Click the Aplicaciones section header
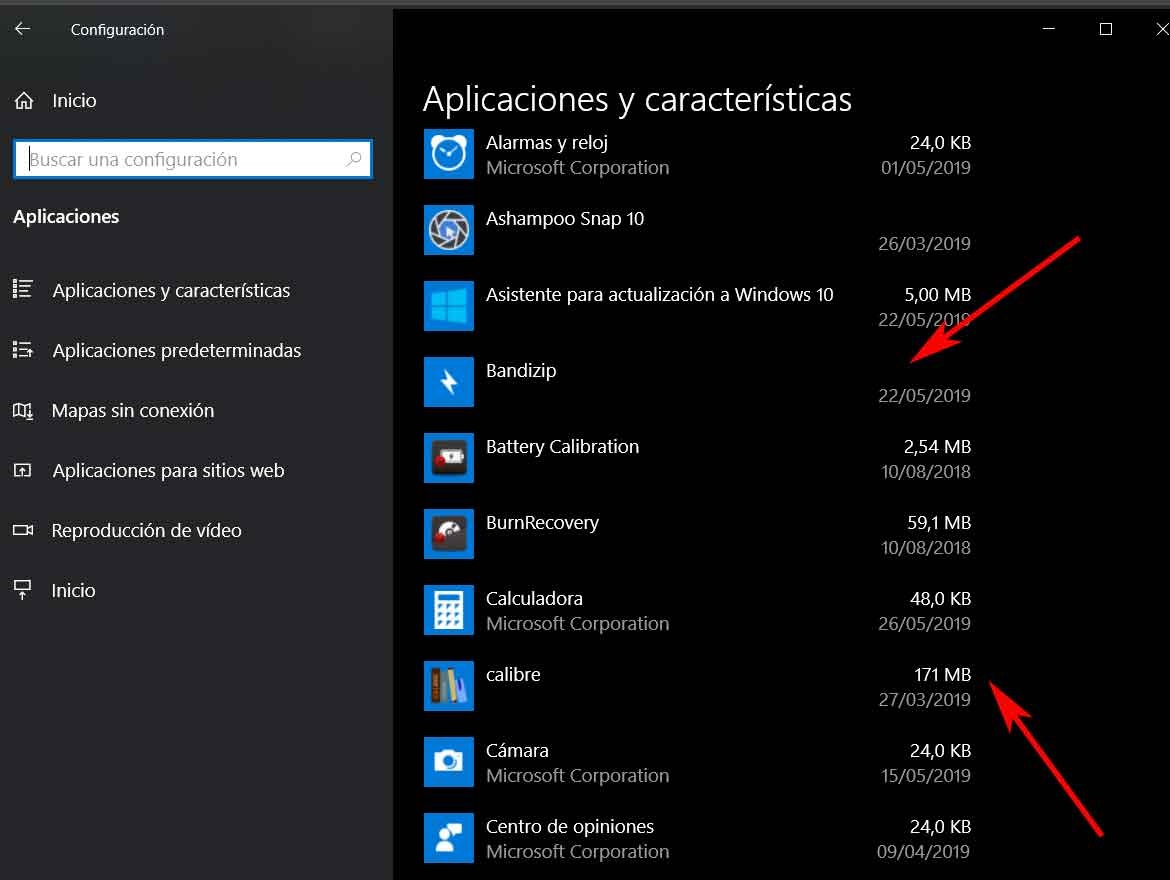The image size is (1170, 880). coord(66,216)
